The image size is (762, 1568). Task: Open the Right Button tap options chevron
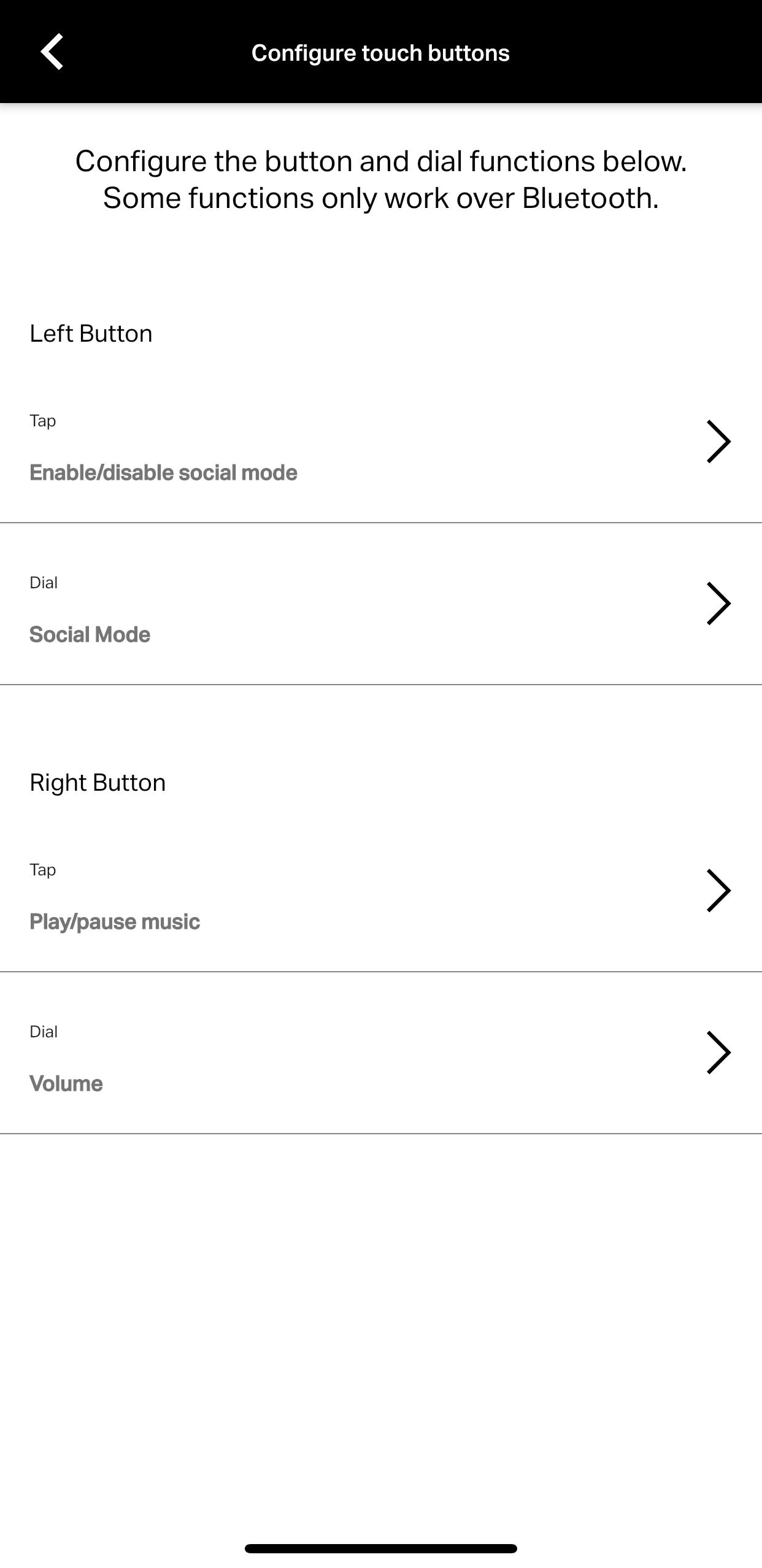point(718,891)
